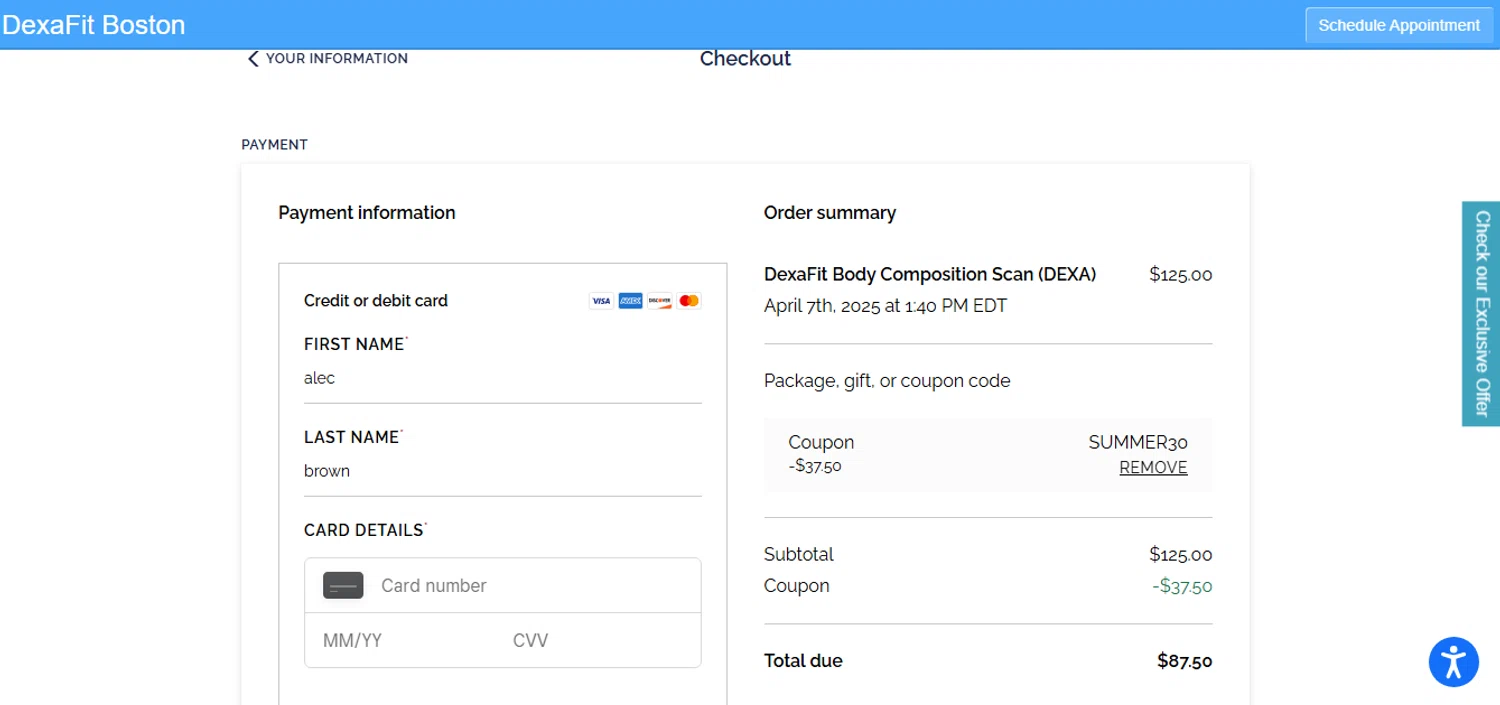Click the card icon in card number field
Screen dimensions: 1500x705
point(343,586)
